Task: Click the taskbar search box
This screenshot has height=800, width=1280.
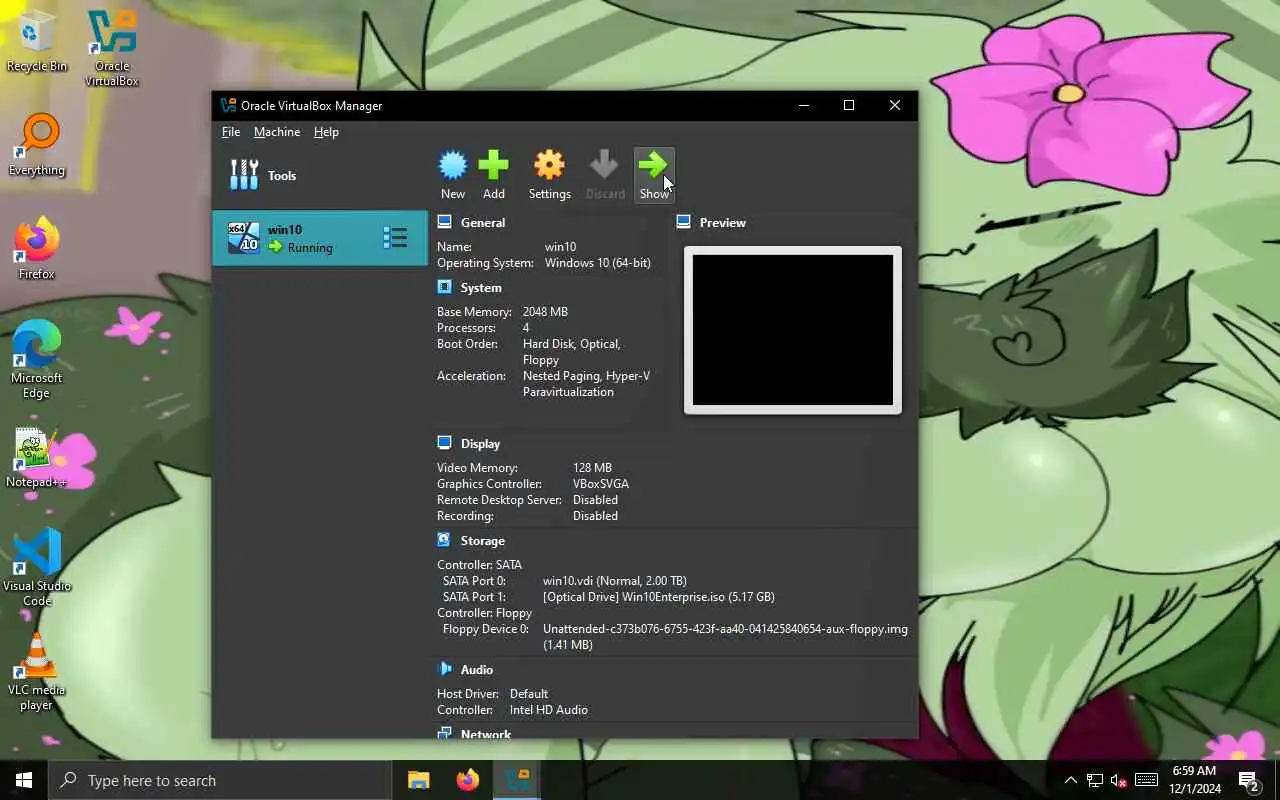Action: [x=220, y=780]
